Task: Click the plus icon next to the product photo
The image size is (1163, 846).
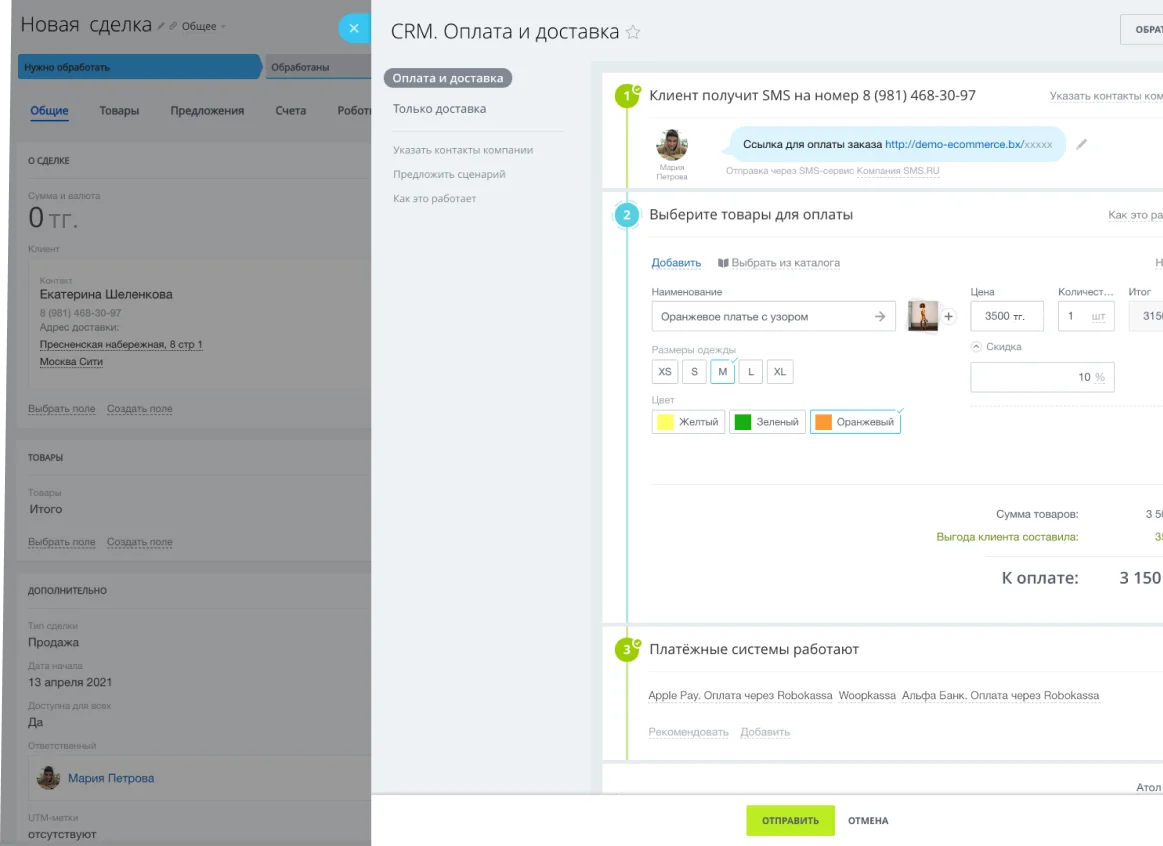Action: (x=948, y=315)
